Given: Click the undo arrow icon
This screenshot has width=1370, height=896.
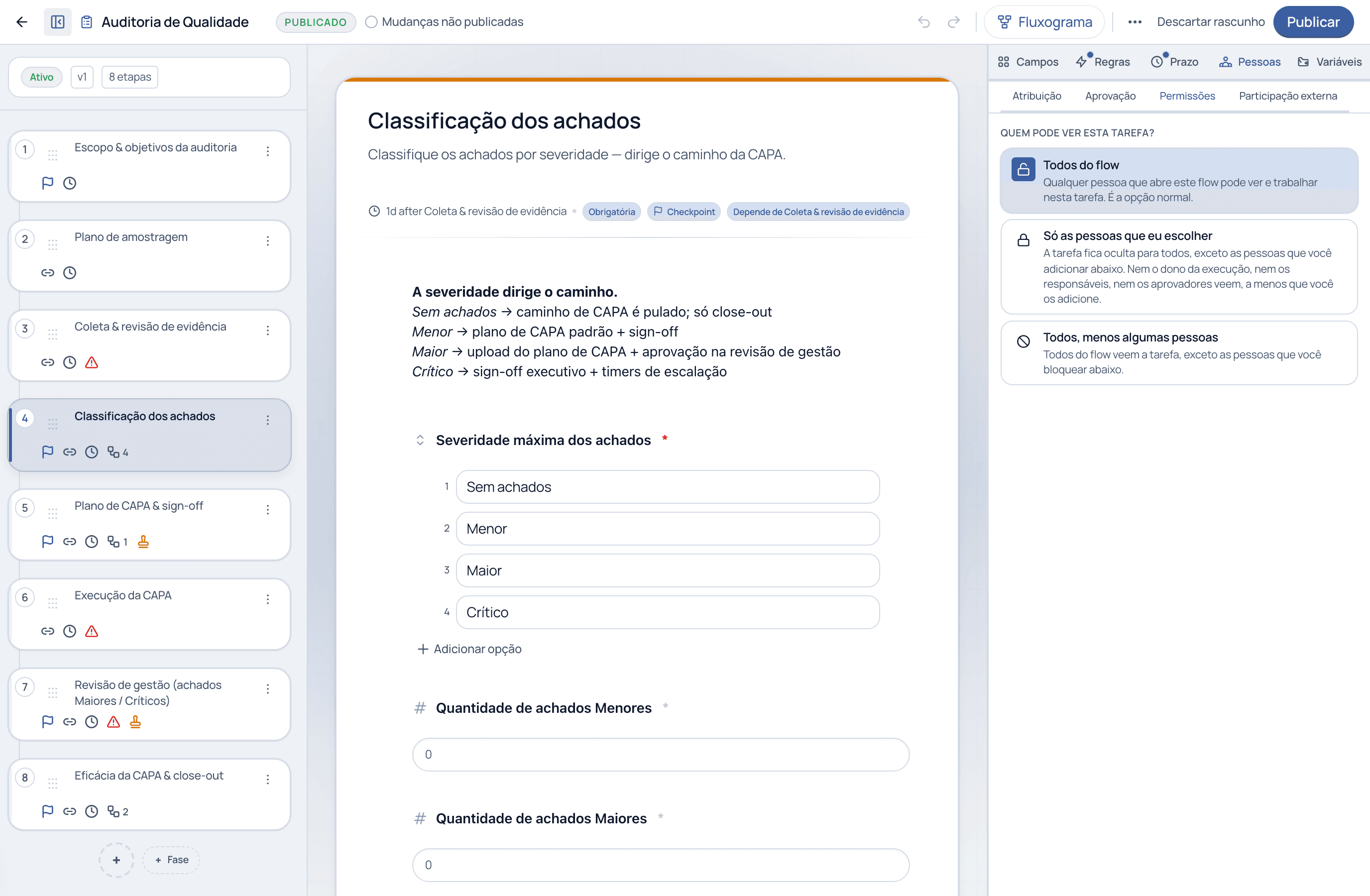Looking at the screenshot, I should pyautogui.click(x=923, y=22).
